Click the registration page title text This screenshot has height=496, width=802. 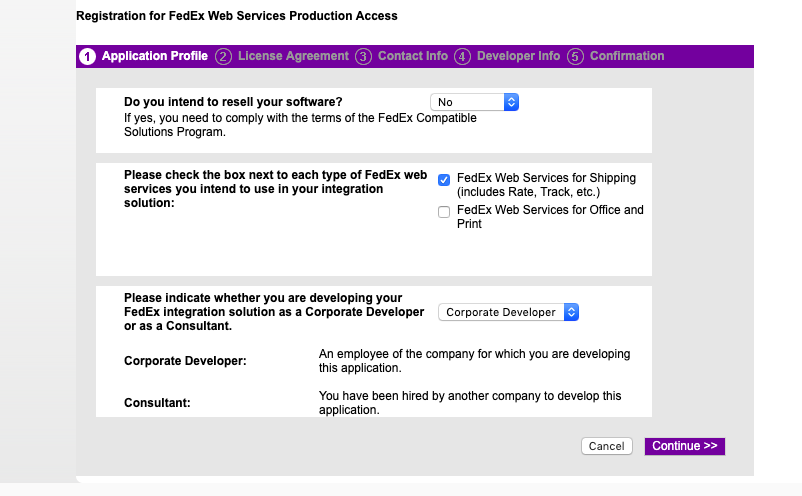(x=237, y=16)
